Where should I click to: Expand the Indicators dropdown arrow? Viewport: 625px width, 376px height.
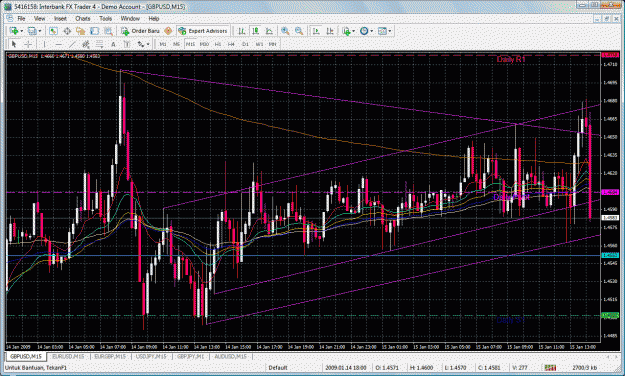353,31
